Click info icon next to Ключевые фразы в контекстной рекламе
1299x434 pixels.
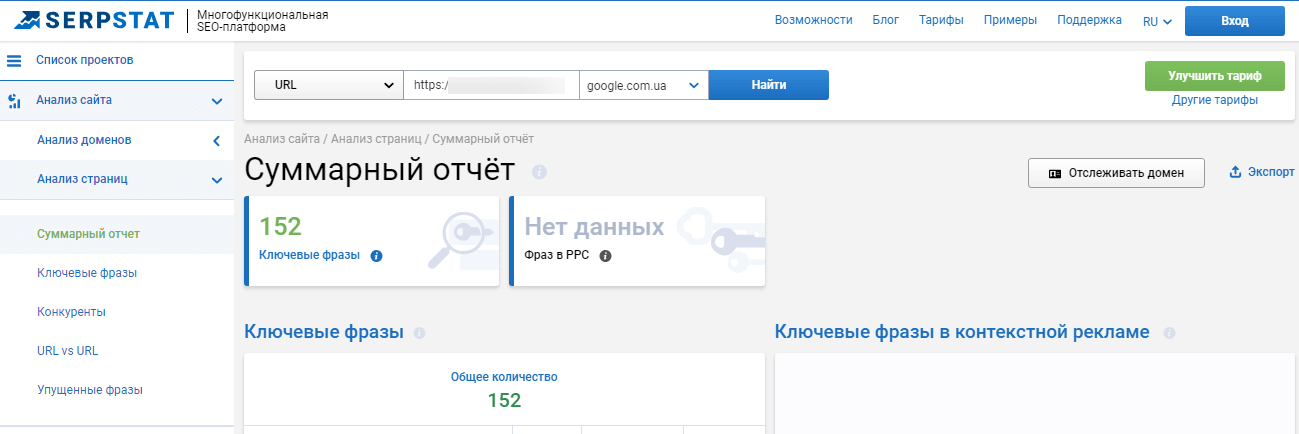[1169, 333]
